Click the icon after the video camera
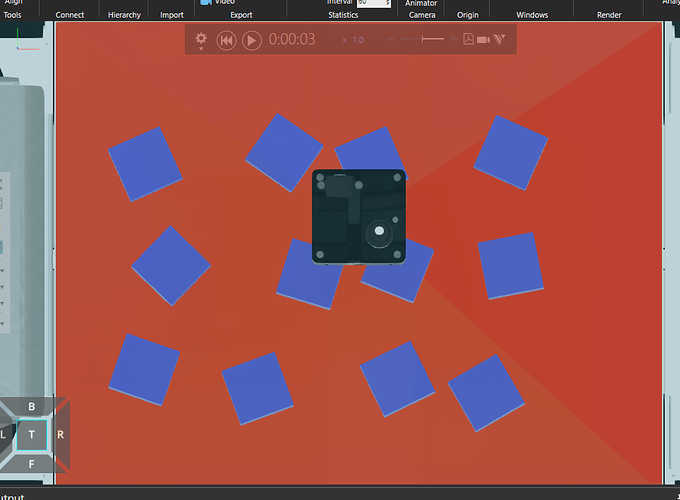Screen dimensions: 680x500 point(499,39)
